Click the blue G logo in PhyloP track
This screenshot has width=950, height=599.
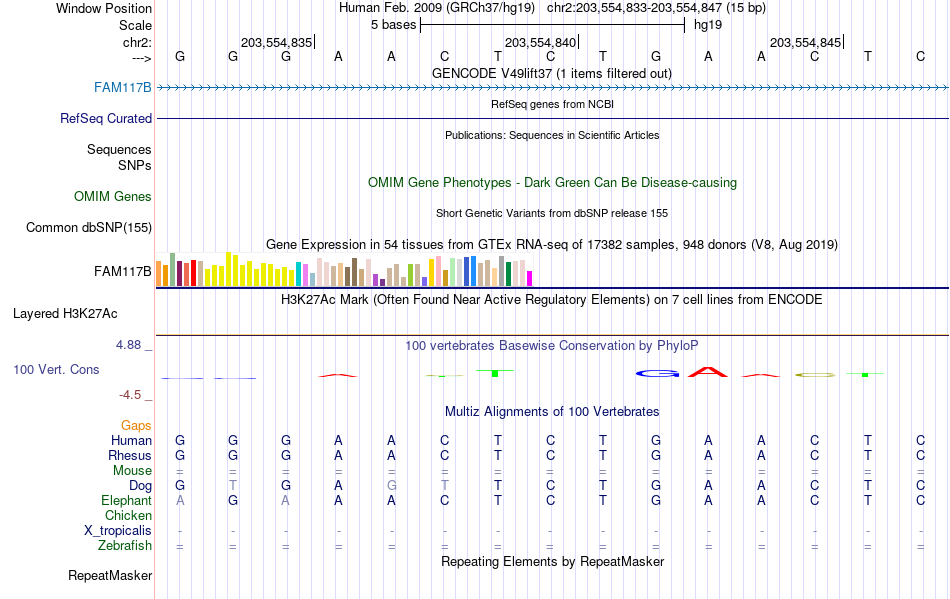(x=657, y=374)
